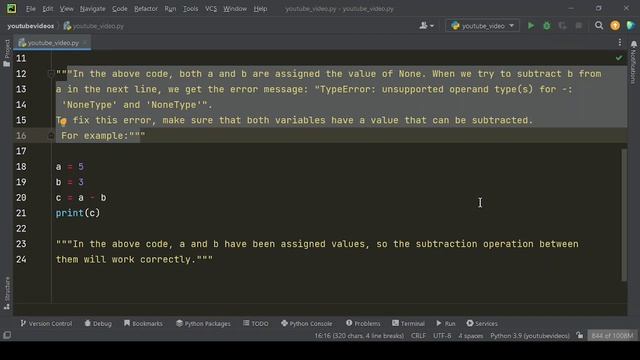Open the Code menu

pyautogui.click(x=120, y=9)
